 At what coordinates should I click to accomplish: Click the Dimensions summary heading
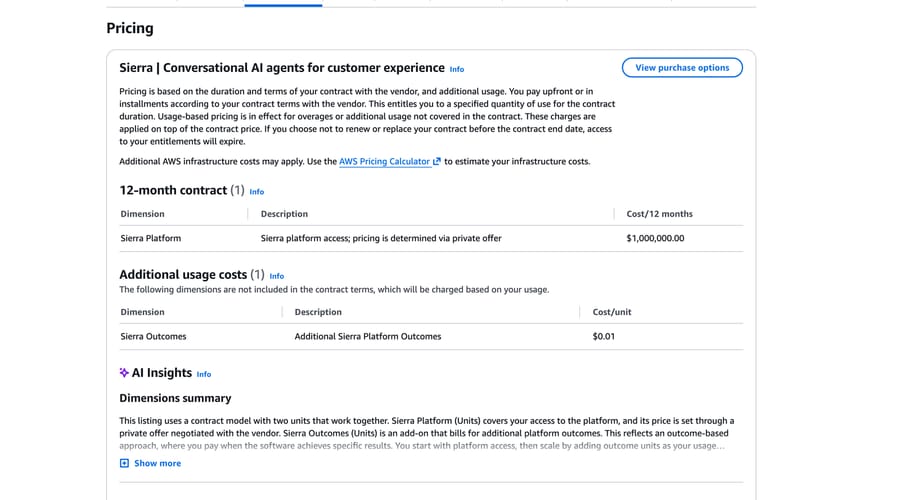(175, 398)
